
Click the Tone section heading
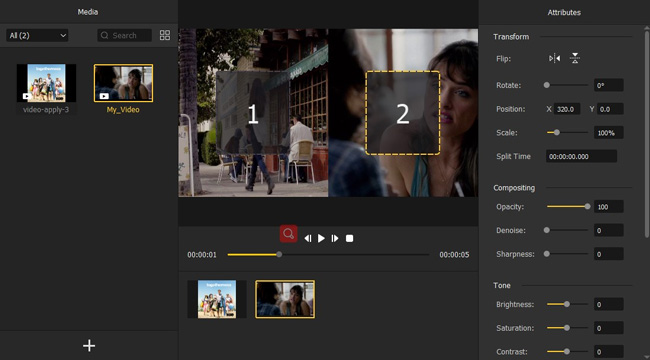point(502,285)
